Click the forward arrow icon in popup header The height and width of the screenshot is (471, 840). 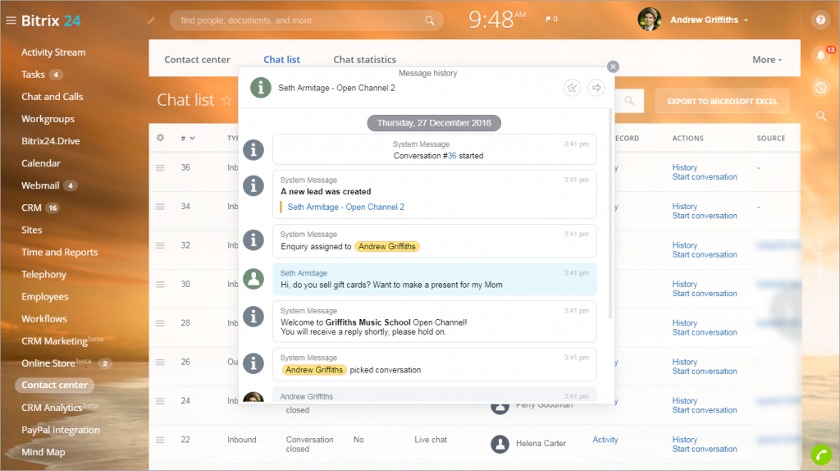pos(596,87)
